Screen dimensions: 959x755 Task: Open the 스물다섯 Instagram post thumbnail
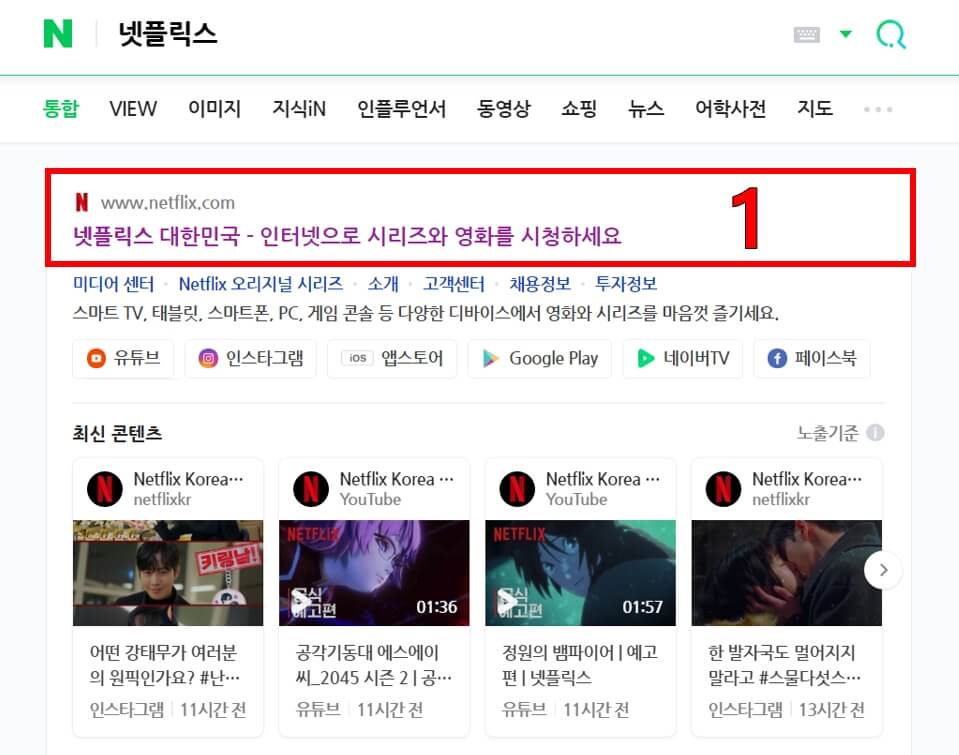(x=787, y=573)
